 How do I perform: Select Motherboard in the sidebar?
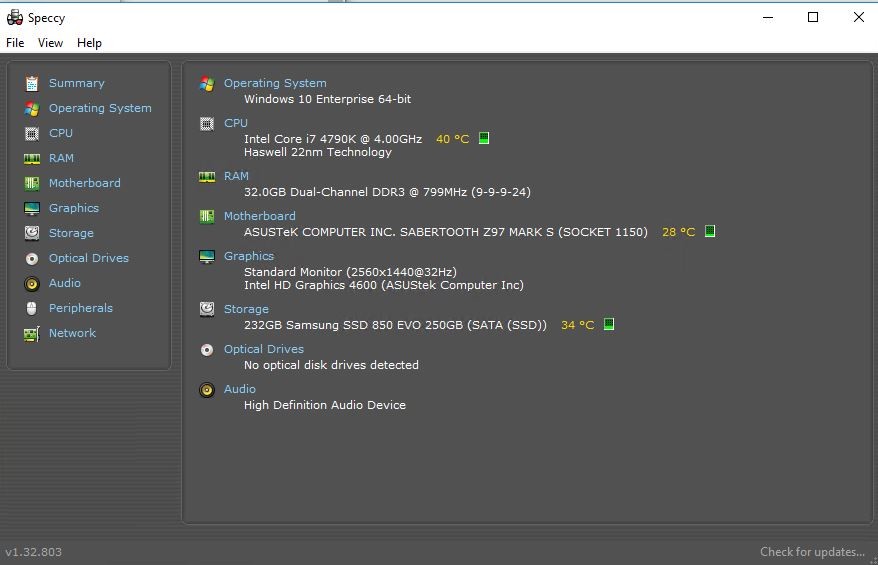[85, 183]
